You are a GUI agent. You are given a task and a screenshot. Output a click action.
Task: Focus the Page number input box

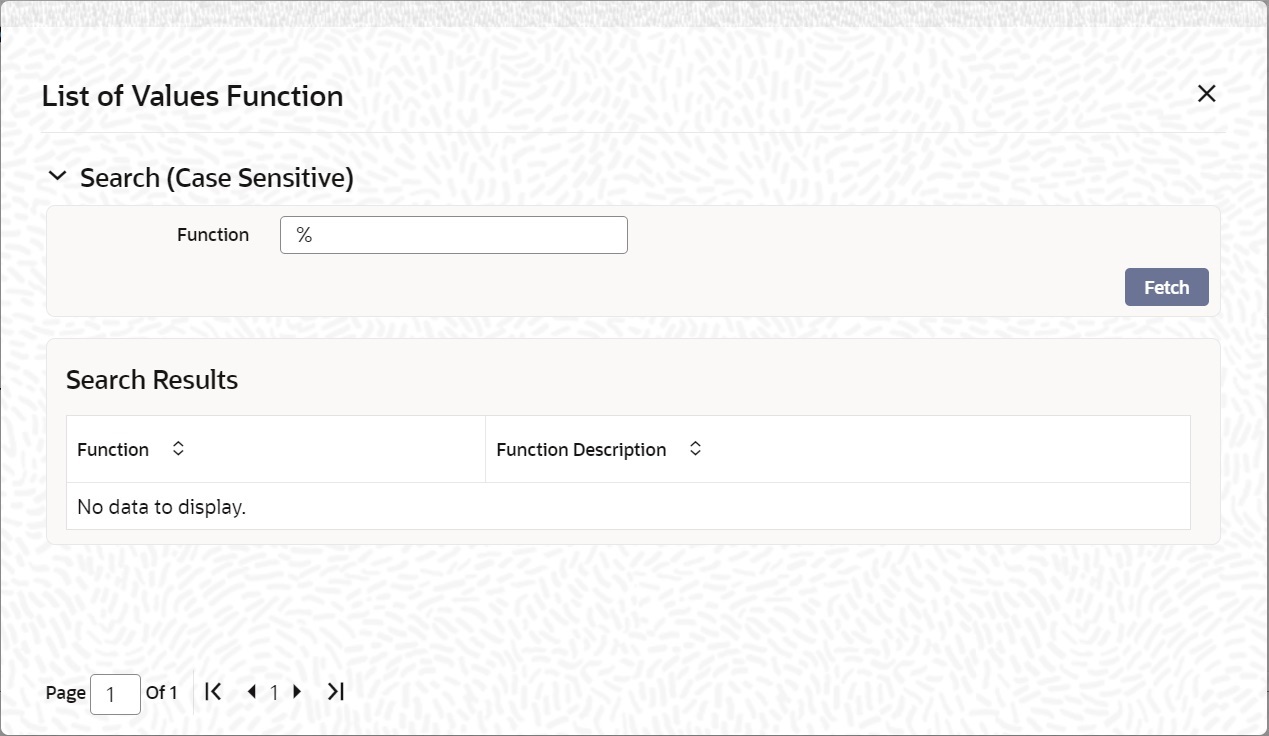[x=115, y=693]
